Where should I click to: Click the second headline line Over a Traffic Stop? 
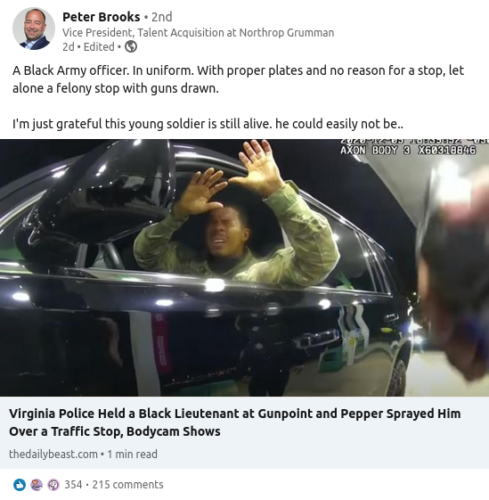115,431
